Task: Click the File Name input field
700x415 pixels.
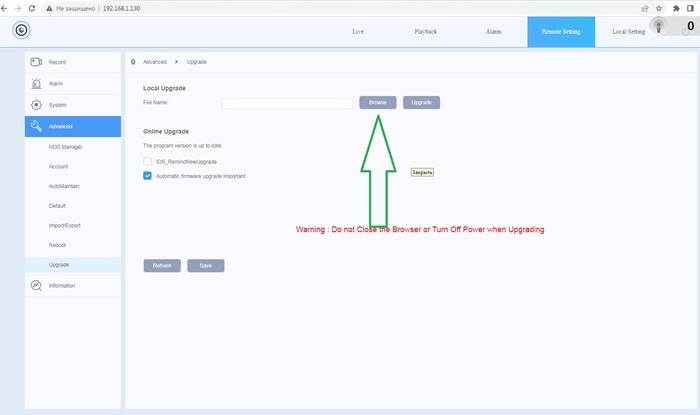Action: tap(287, 102)
